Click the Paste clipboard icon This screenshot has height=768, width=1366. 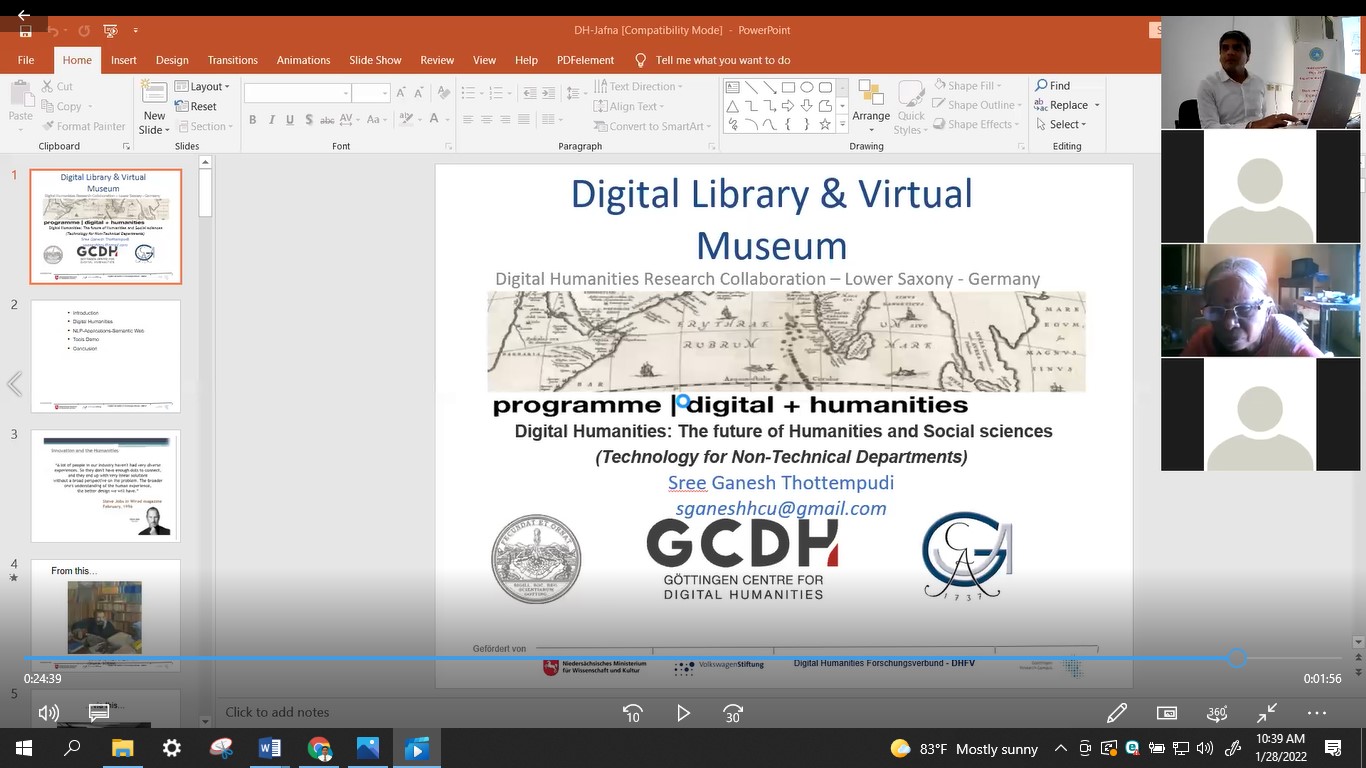[x=20, y=94]
